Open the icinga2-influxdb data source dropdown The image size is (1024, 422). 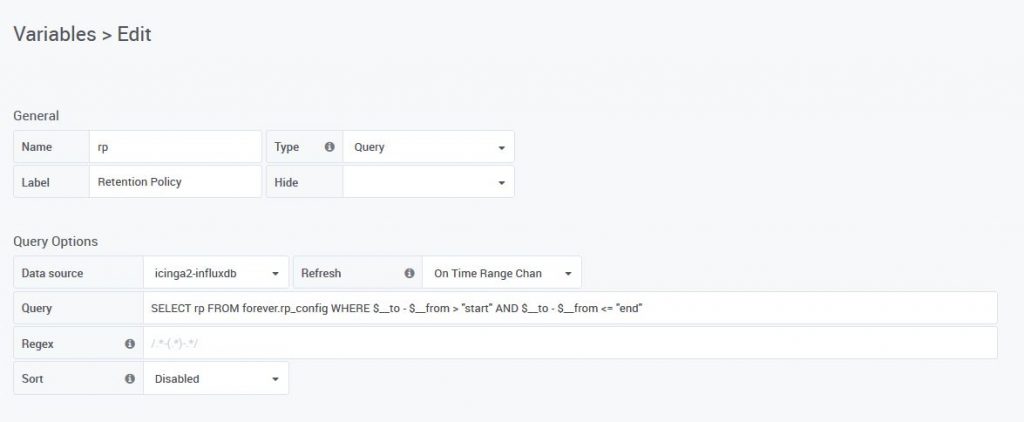pyautogui.click(x=216, y=273)
